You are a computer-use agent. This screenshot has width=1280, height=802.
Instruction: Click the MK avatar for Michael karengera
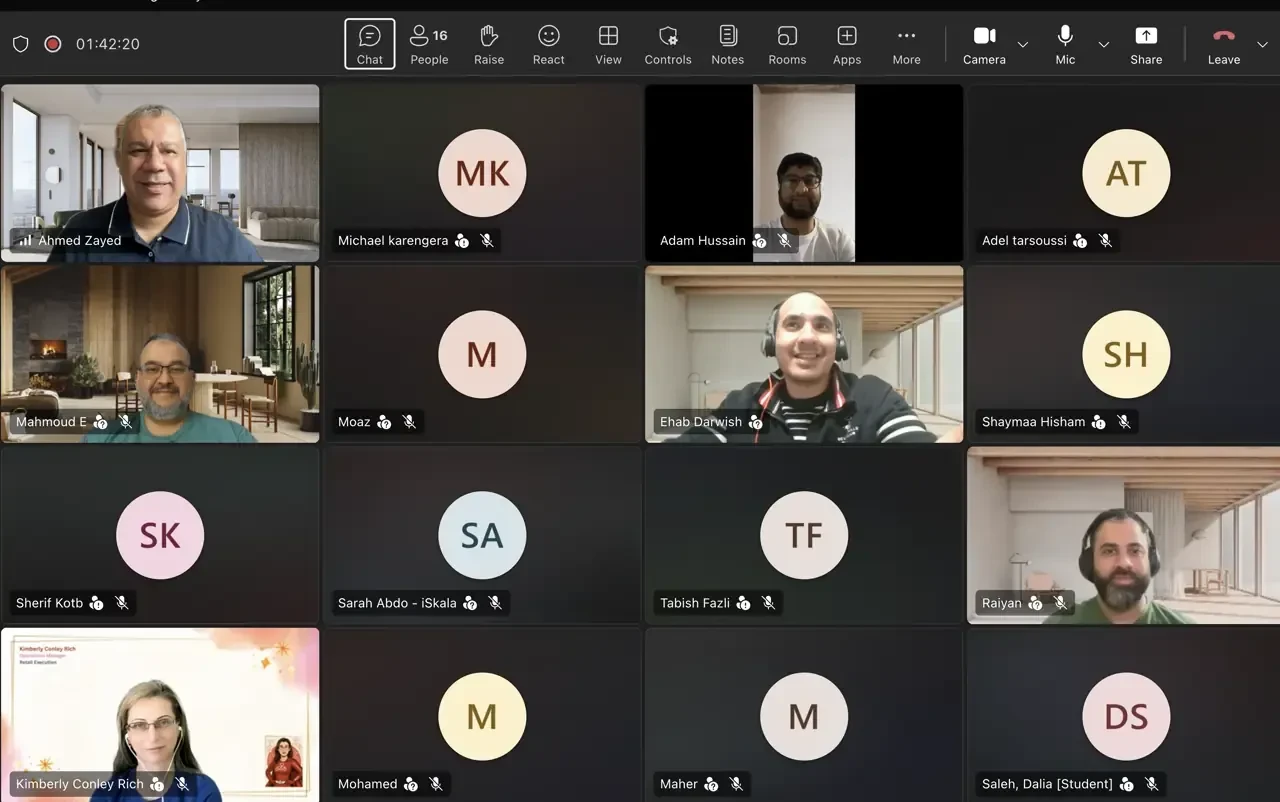pos(482,173)
